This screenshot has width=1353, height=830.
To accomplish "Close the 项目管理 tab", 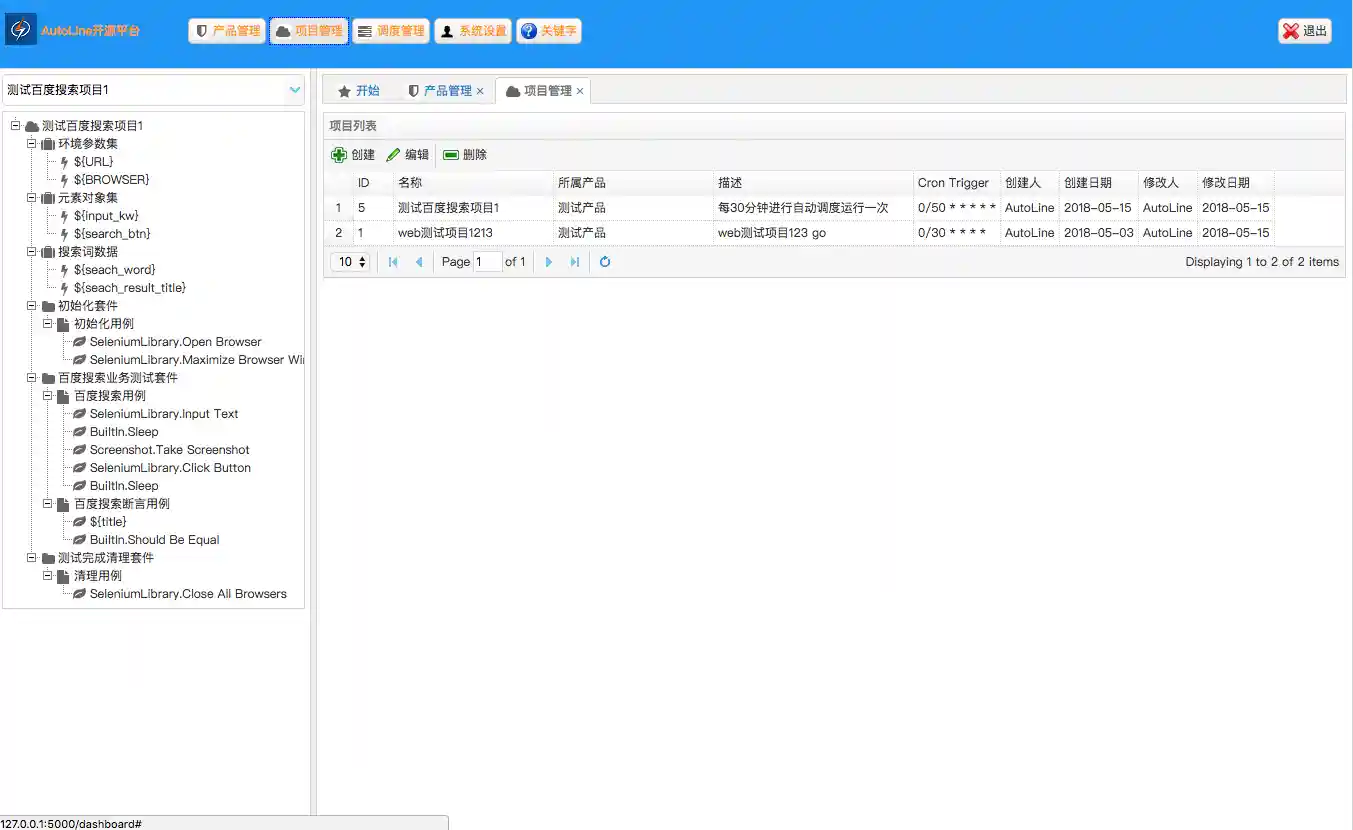I will point(580,91).
